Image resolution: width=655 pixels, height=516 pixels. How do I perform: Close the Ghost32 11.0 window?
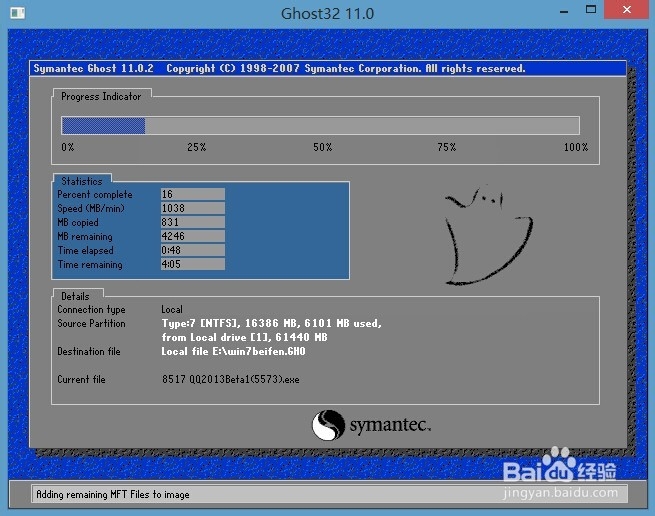pos(626,10)
